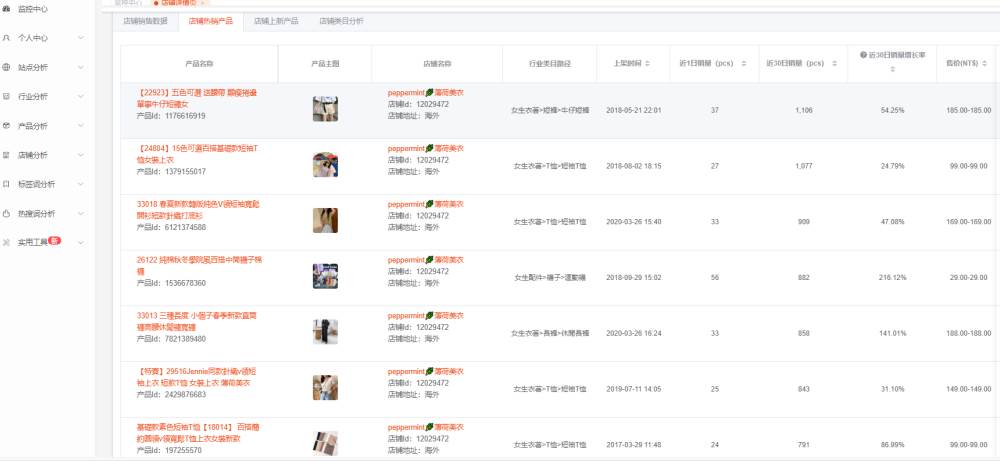
Task: Click the 216.12% growth rate cell
Action: 892,277
